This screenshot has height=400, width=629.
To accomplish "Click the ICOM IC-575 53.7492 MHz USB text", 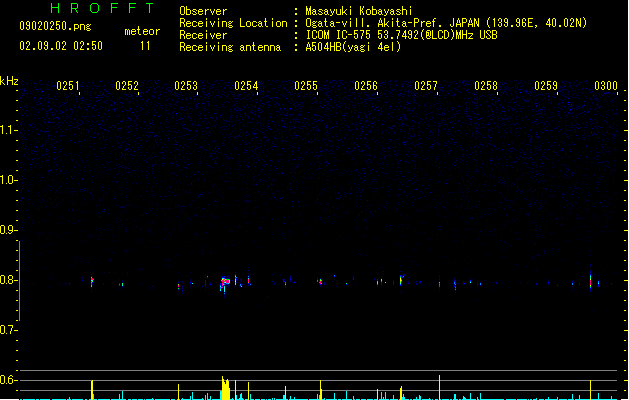I will (401, 35).
